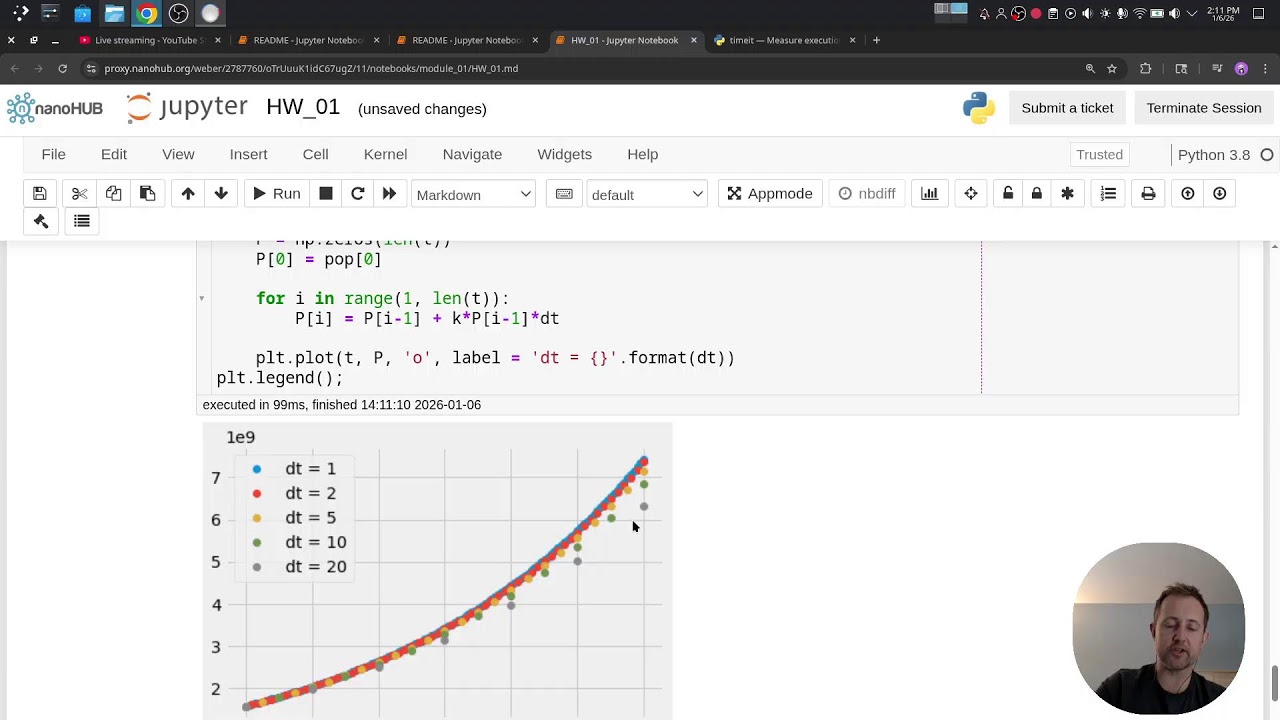
Task: Open the 'default' toolbar dropdown
Action: [647, 194]
